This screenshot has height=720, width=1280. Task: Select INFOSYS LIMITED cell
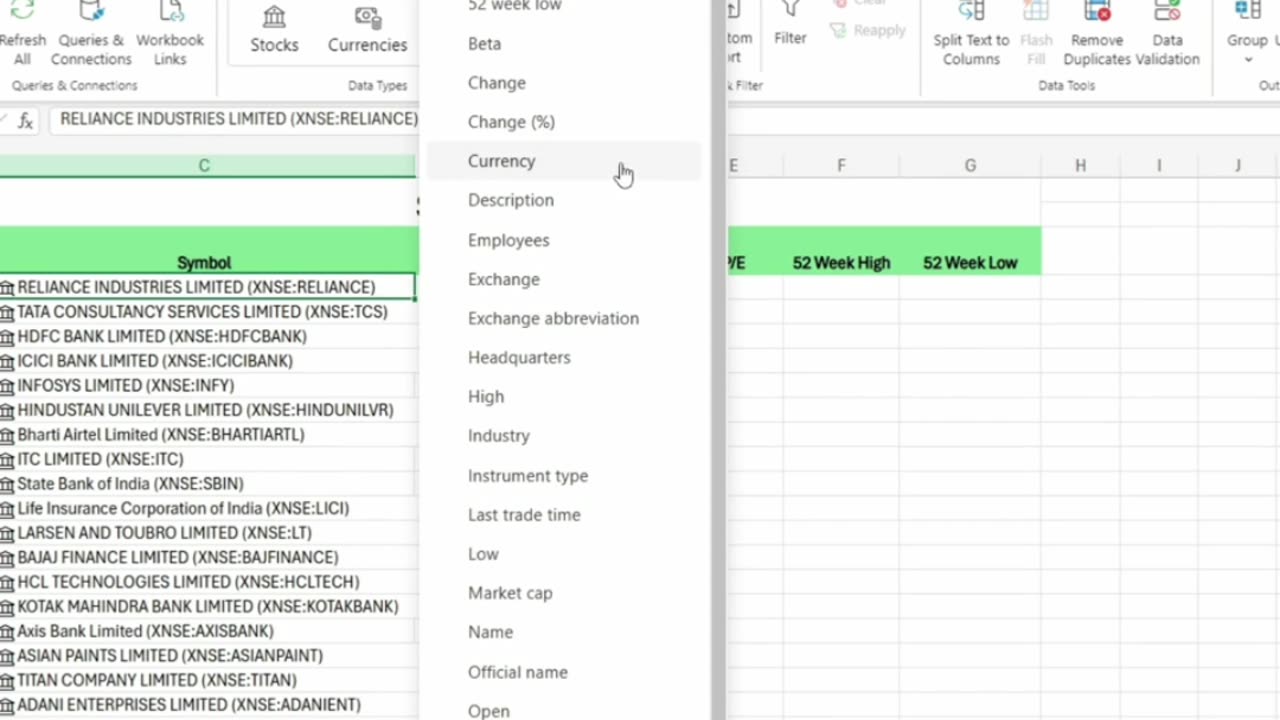coord(207,385)
